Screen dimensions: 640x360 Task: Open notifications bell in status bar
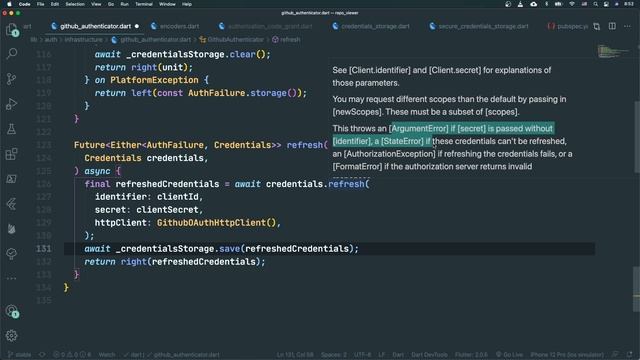click(x=629, y=355)
